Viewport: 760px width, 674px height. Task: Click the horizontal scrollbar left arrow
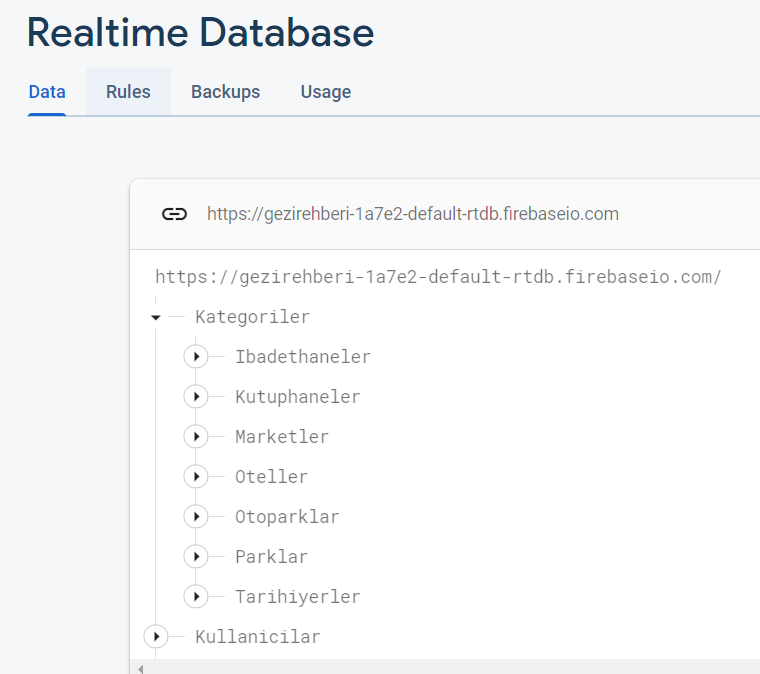[x=140, y=668]
